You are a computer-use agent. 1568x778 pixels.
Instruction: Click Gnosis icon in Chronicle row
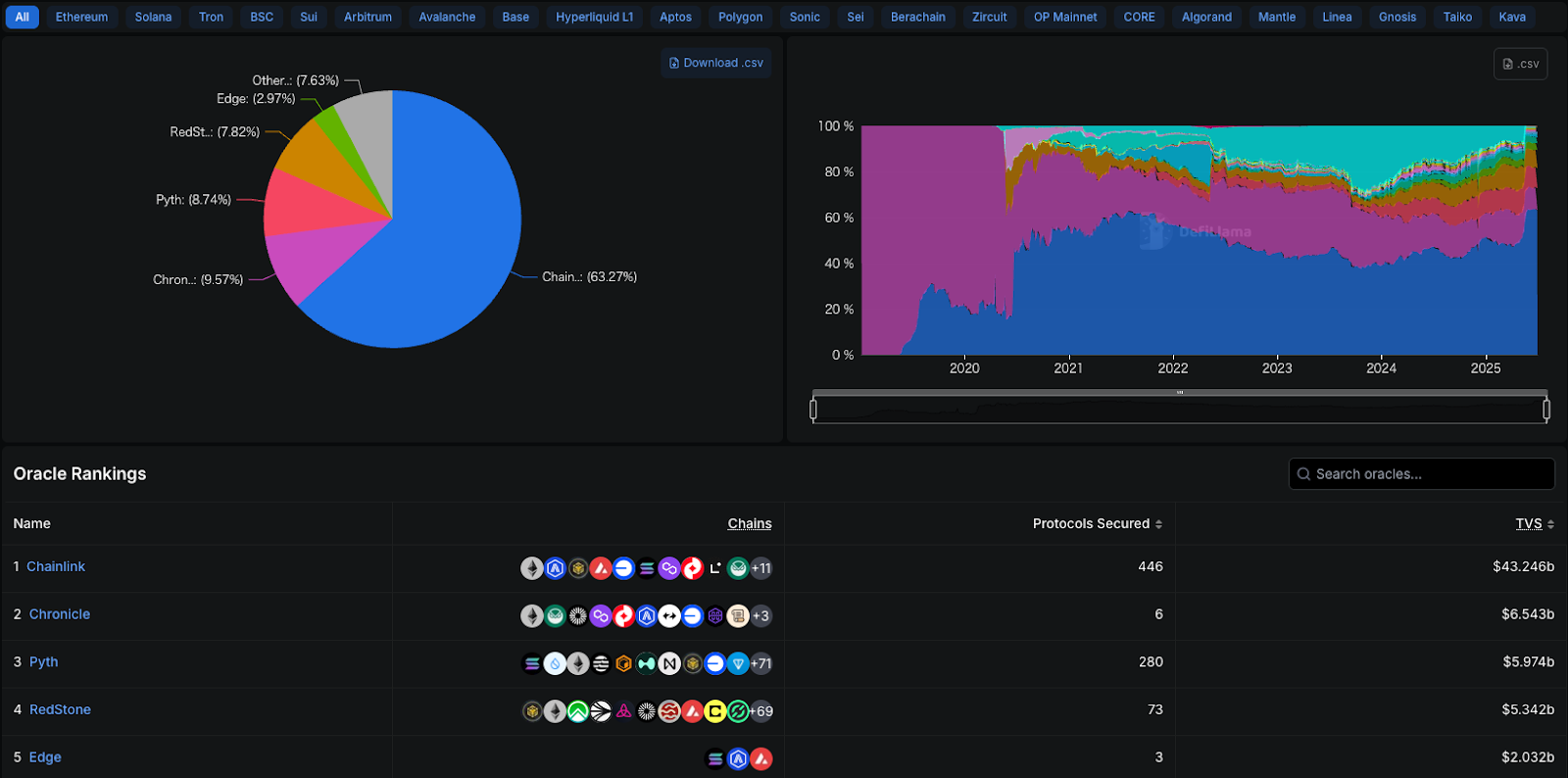click(x=555, y=615)
